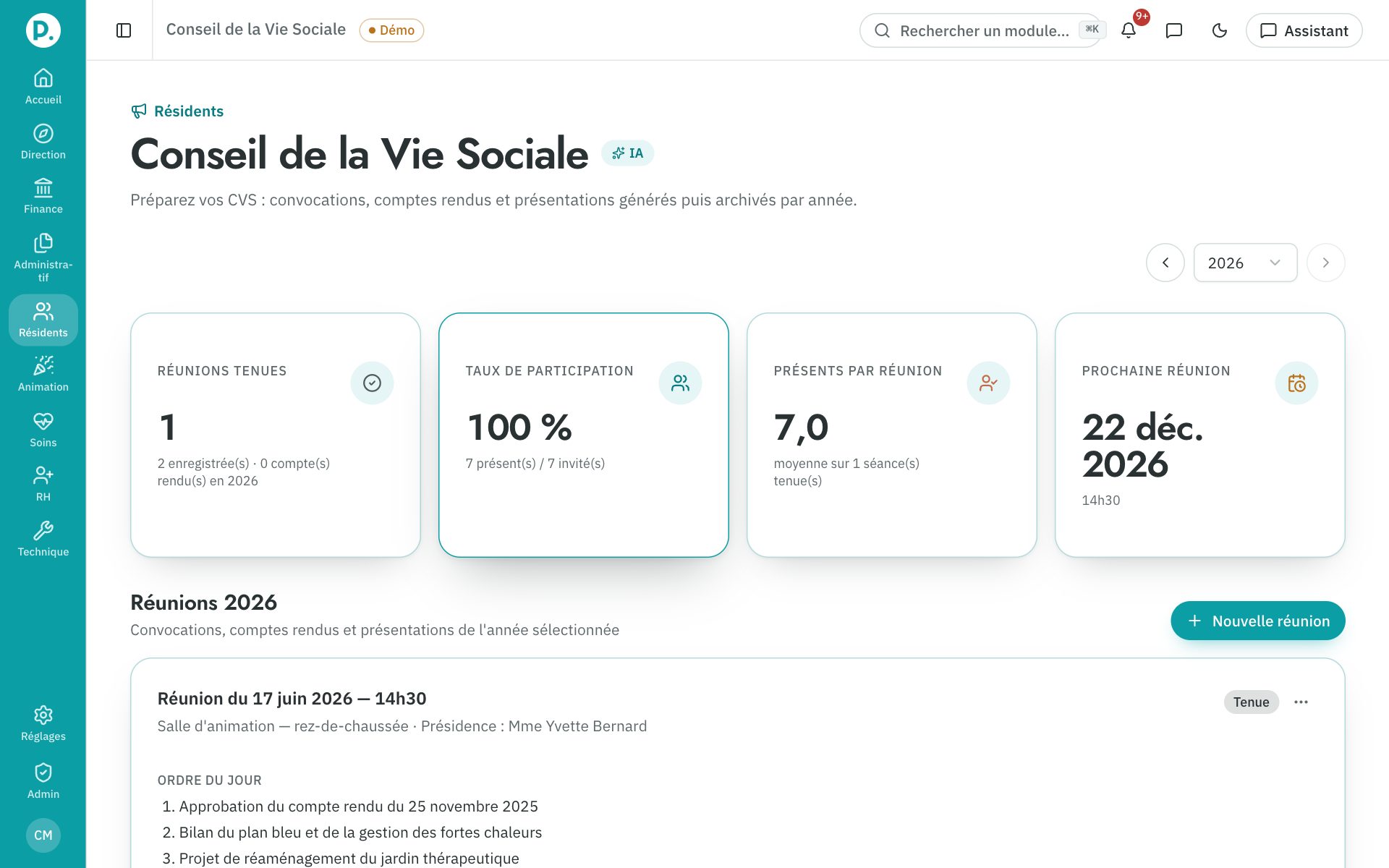Go to the next year

pos(1325,263)
